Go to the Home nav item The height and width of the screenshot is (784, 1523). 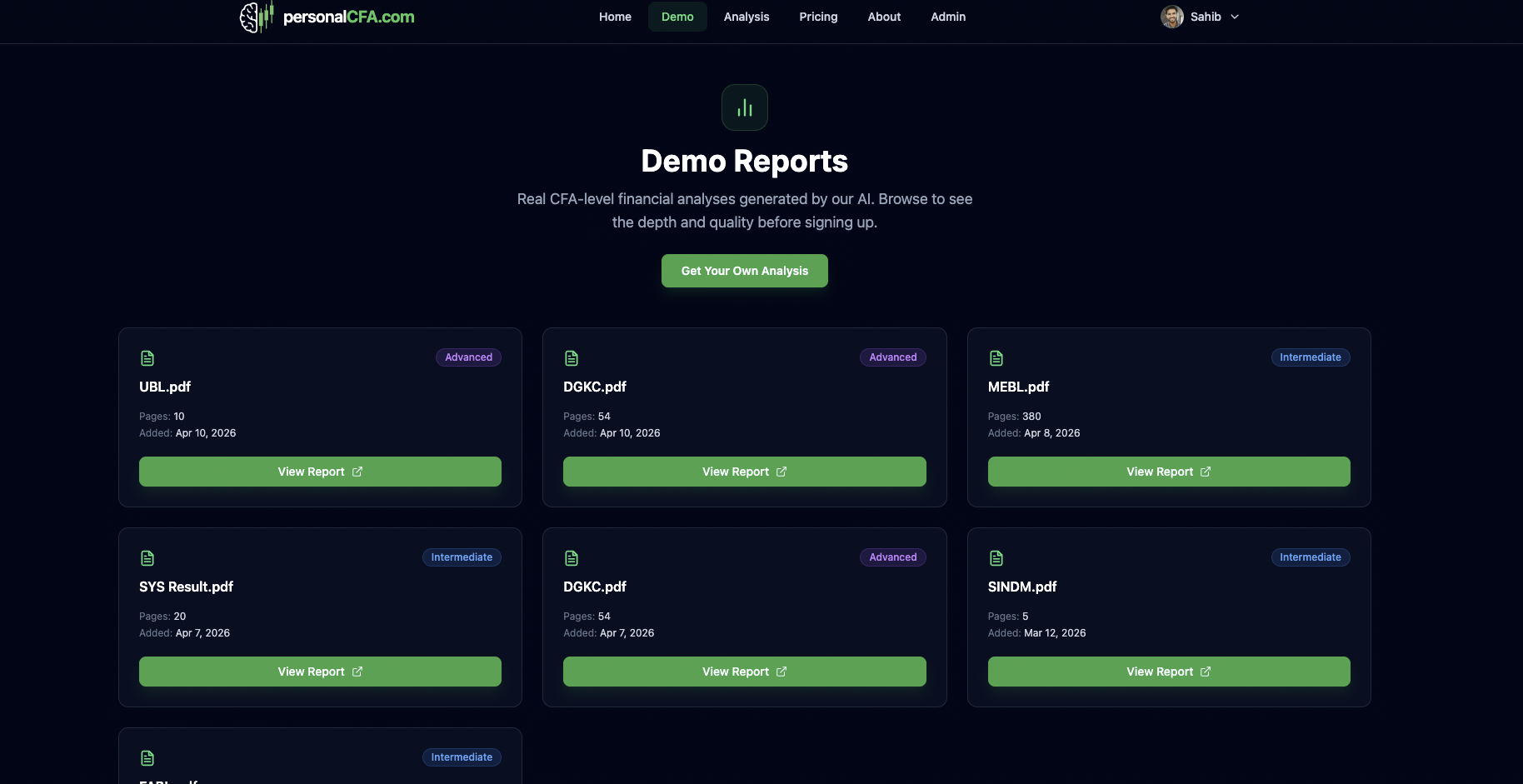[615, 17]
